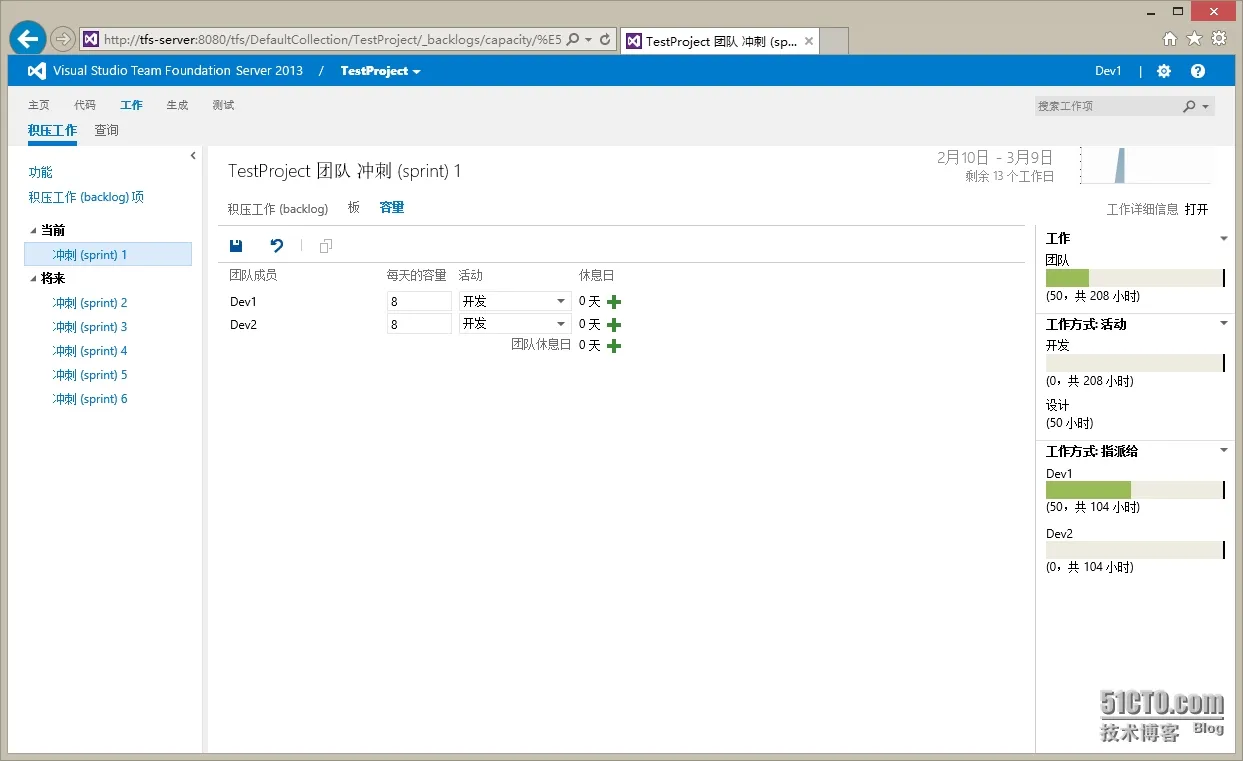Open TFS administration gear icon
The height and width of the screenshot is (761, 1243).
(x=1164, y=71)
